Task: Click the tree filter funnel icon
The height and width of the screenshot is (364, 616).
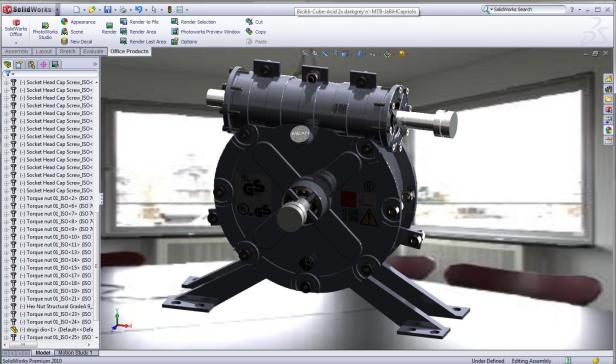Action: (7, 73)
